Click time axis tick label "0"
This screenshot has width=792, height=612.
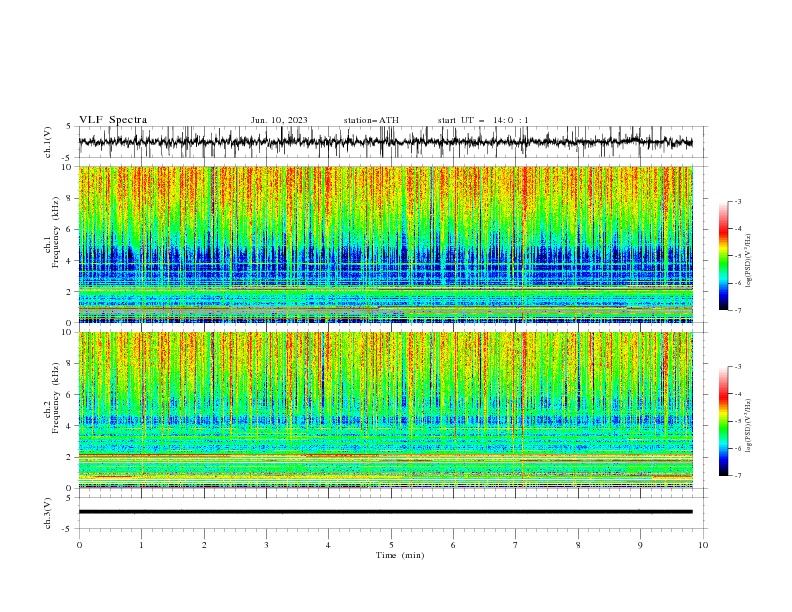pos(79,545)
